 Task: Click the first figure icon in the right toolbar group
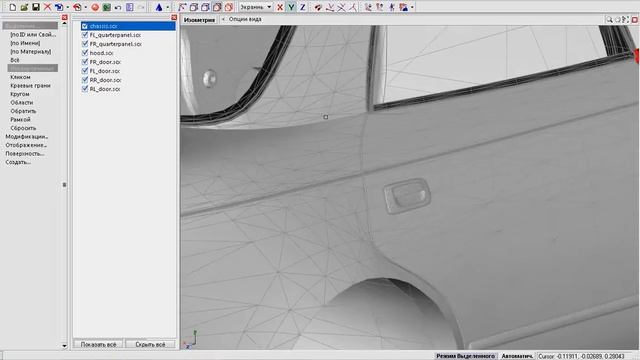368,7
